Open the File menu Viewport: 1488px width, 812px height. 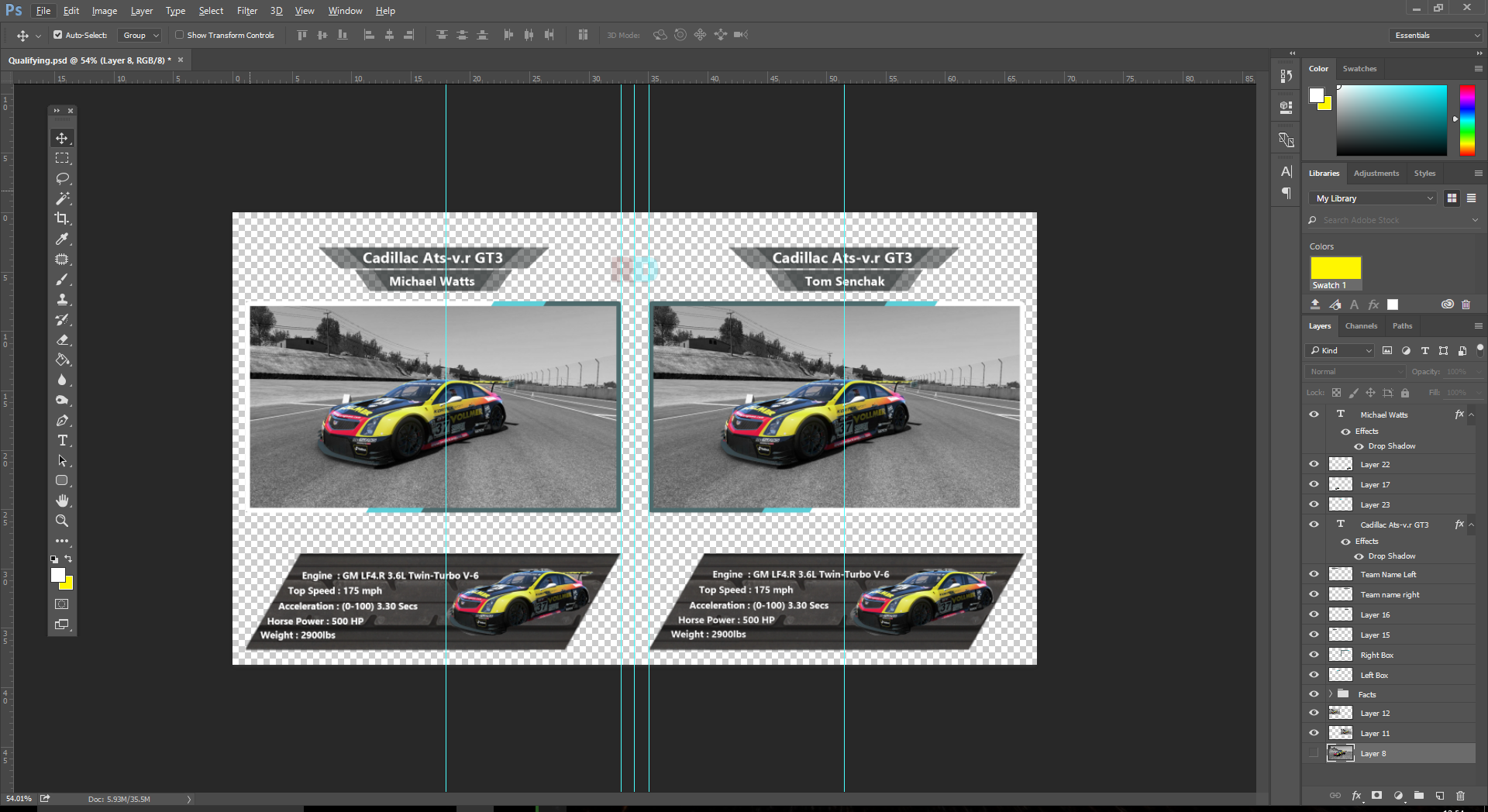click(43, 11)
